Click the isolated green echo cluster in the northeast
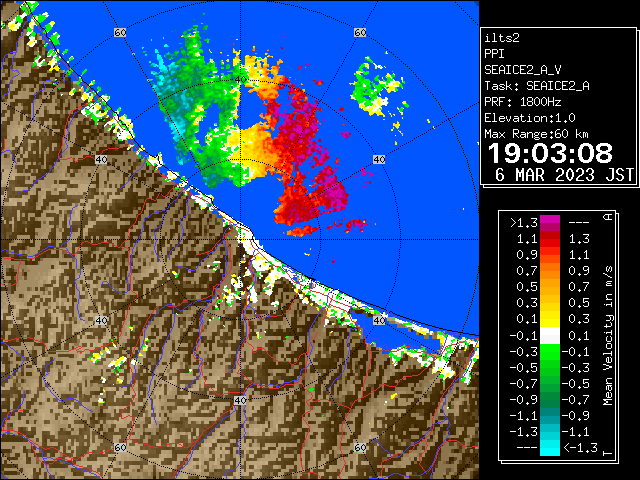The height and width of the screenshot is (480, 640). tap(376, 88)
